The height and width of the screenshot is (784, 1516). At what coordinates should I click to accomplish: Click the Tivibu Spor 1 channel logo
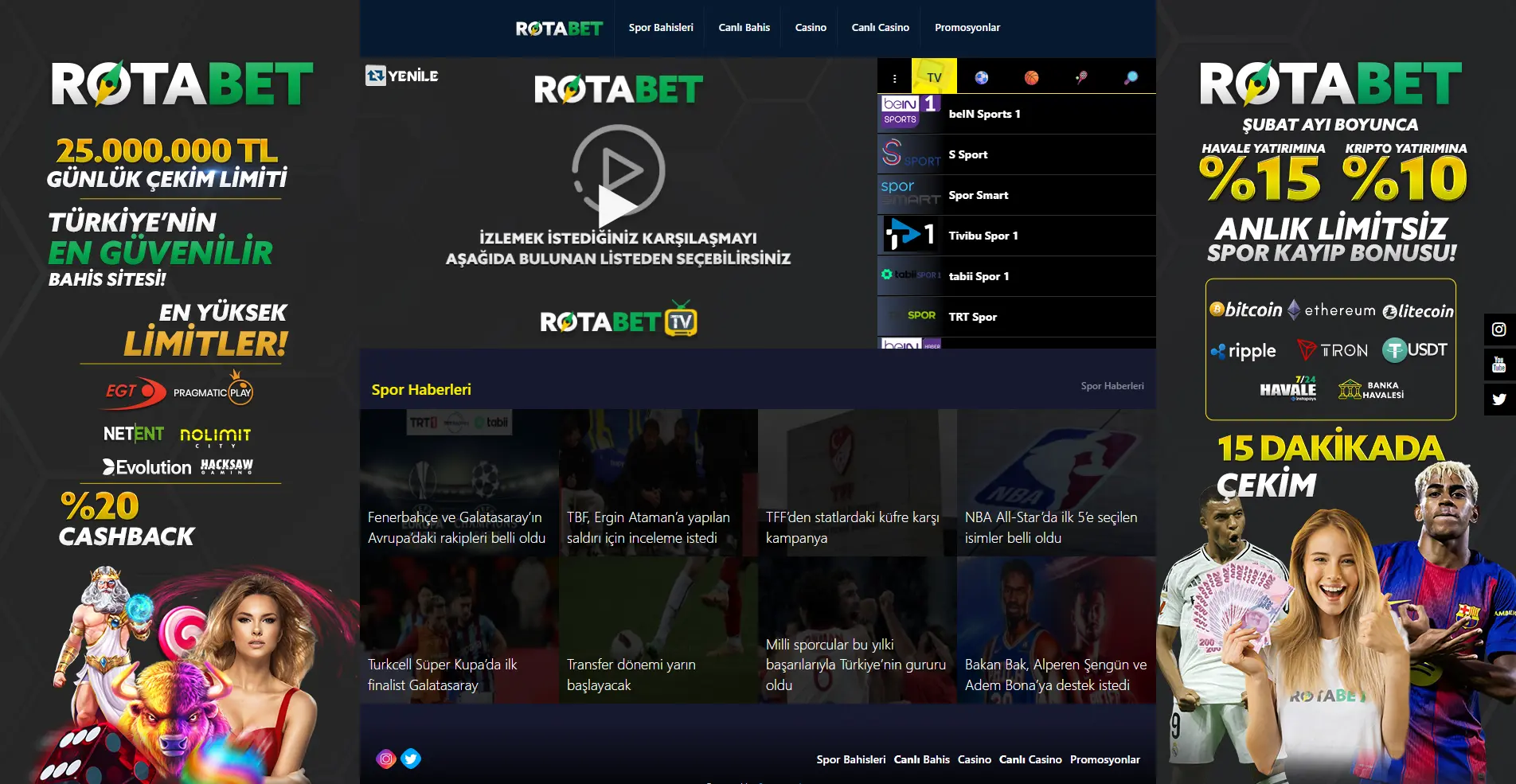point(908,235)
